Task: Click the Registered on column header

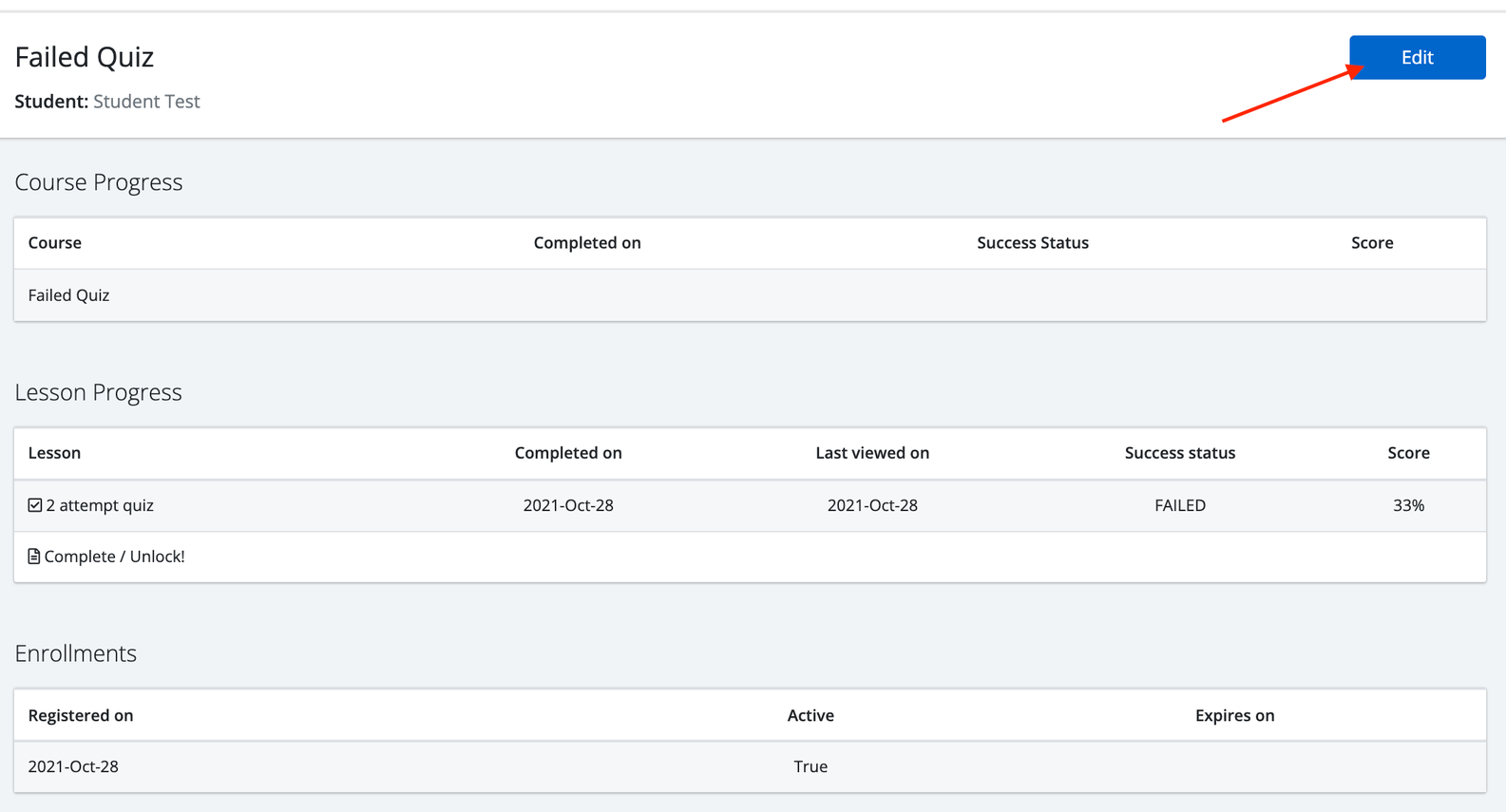Action: coord(81,716)
